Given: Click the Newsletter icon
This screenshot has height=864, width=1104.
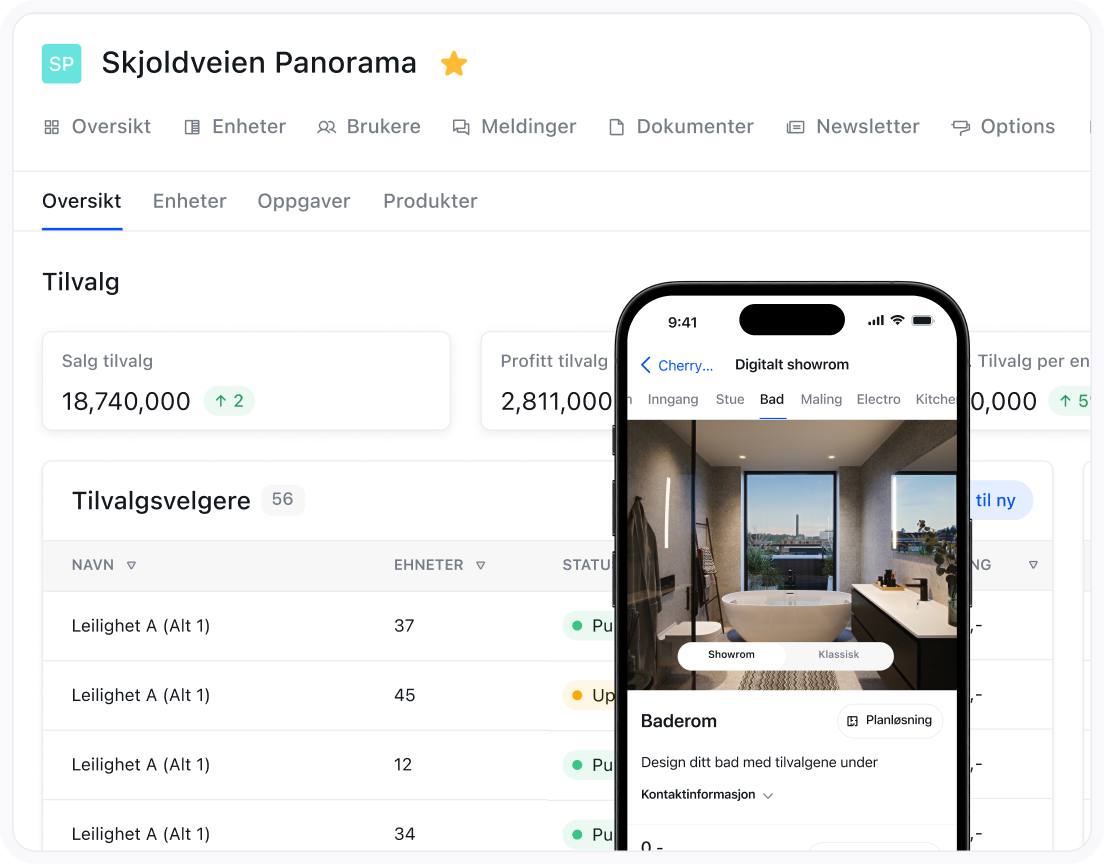Looking at the screenshot, I should point(796,127).
